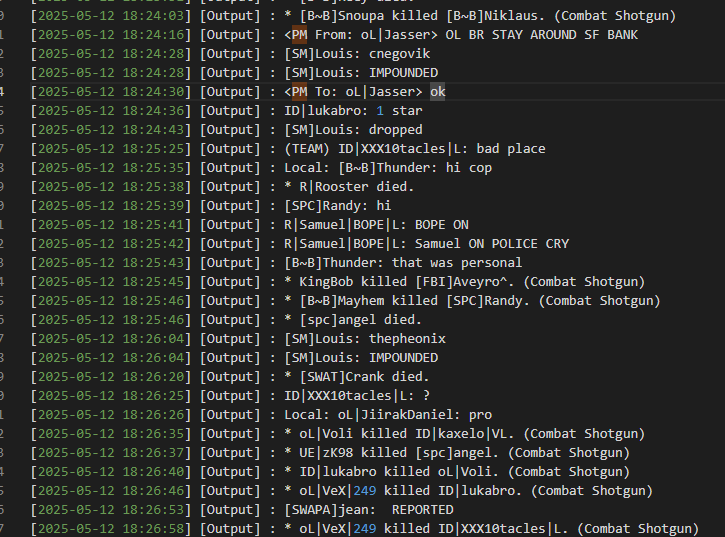This screenshot has height=537, width=725.
Task: Click the '(TEAM) ID|XXX10tacles|L: bad place' line
Action: tap(288, 148)
